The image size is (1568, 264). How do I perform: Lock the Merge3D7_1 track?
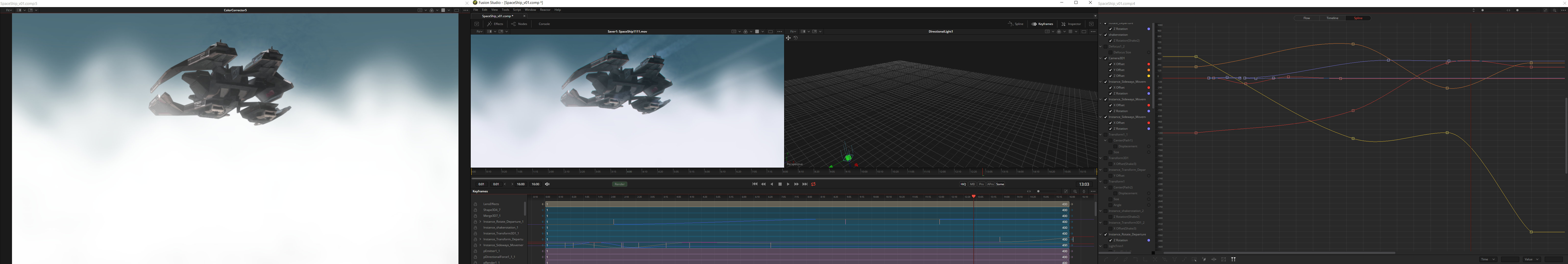[x=475, y=216]
